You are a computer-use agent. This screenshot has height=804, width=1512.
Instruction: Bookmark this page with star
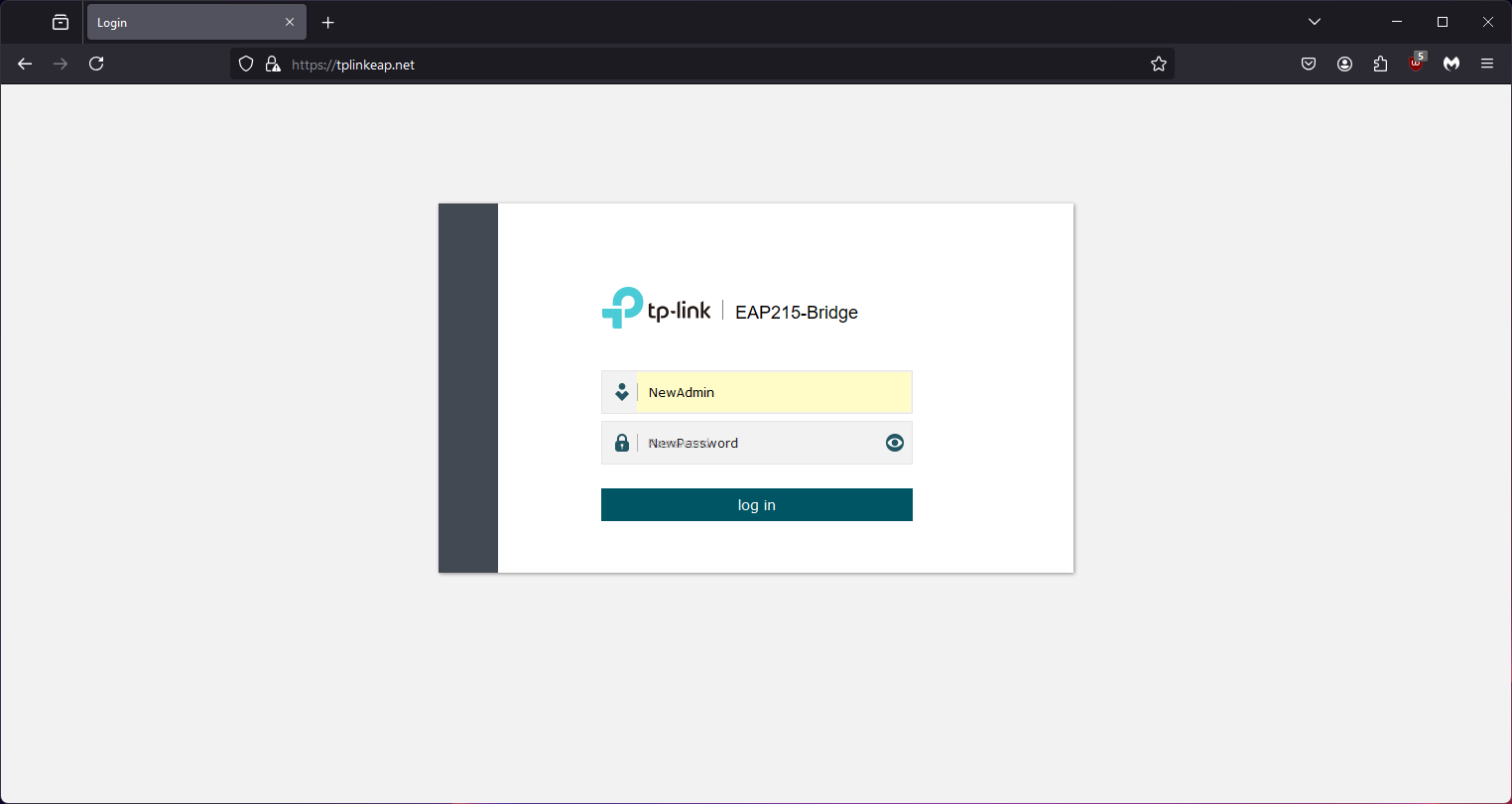coord(1158,65)
